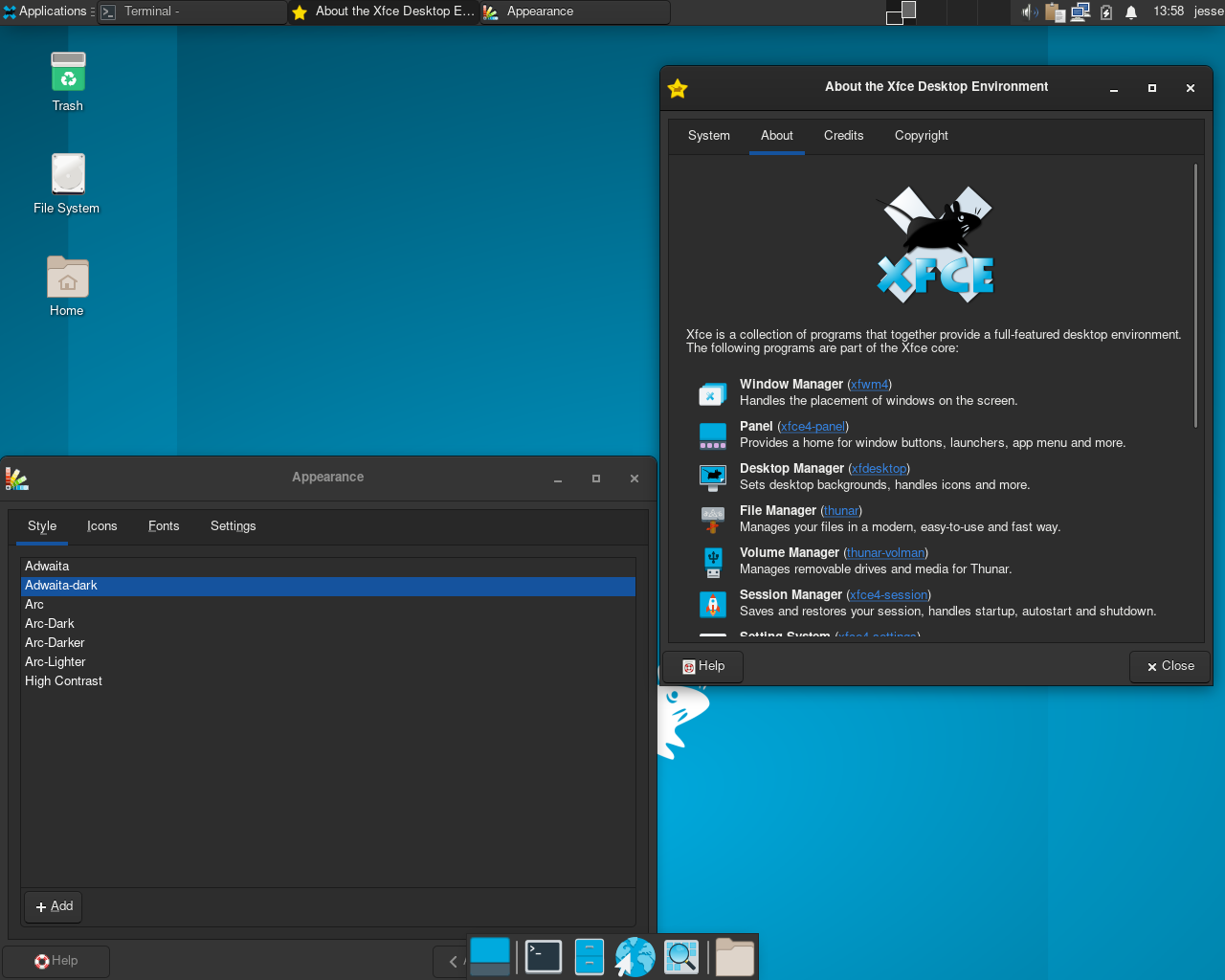
Task: Click the Panel component icon in About
Action: [x=713, y=435]
